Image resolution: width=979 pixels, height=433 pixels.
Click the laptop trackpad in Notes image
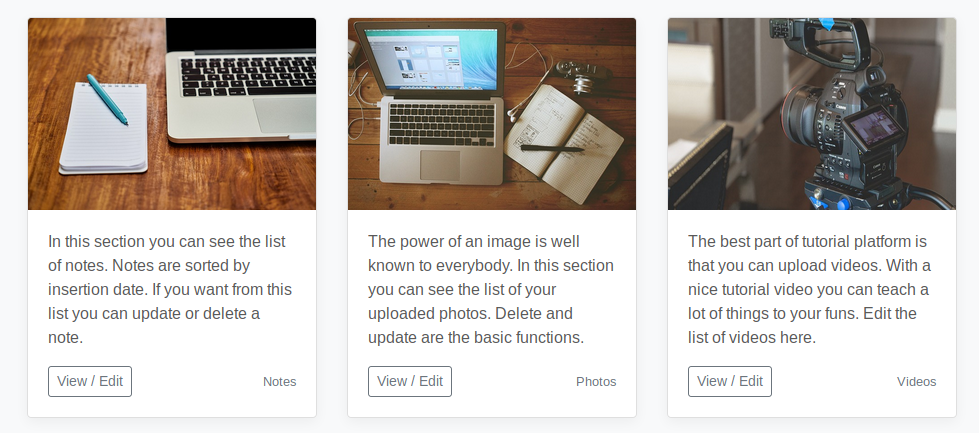point(285,114)
